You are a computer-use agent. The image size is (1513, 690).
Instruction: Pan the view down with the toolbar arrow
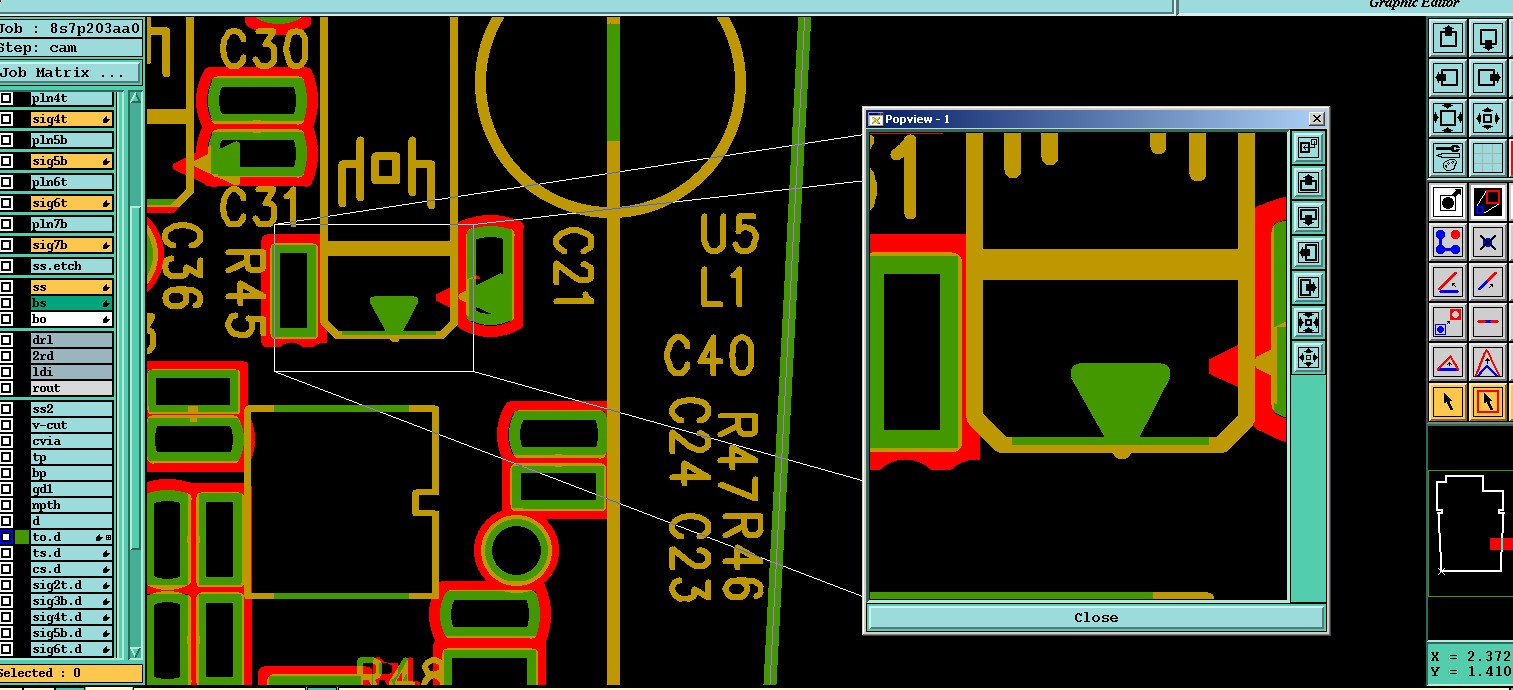pos(1488,39)
